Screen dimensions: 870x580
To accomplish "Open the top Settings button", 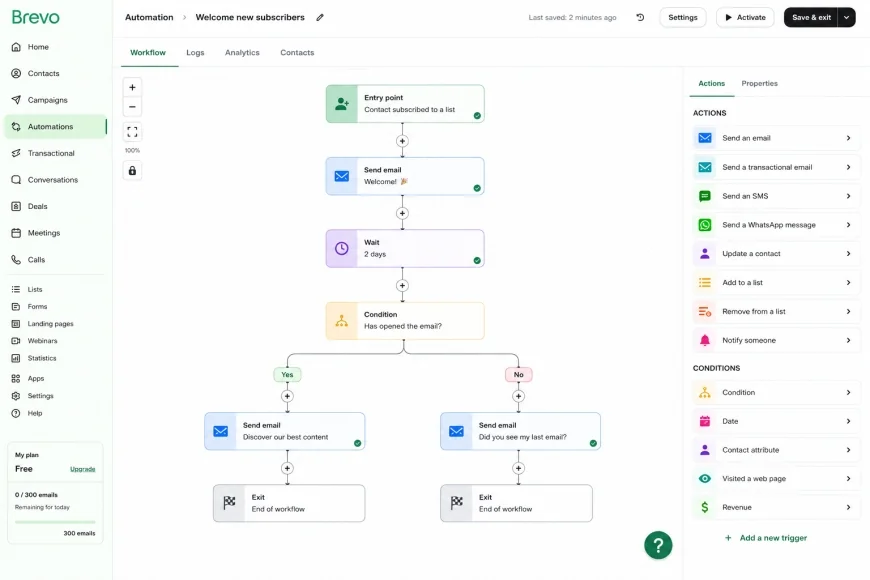I will [682, 17].
